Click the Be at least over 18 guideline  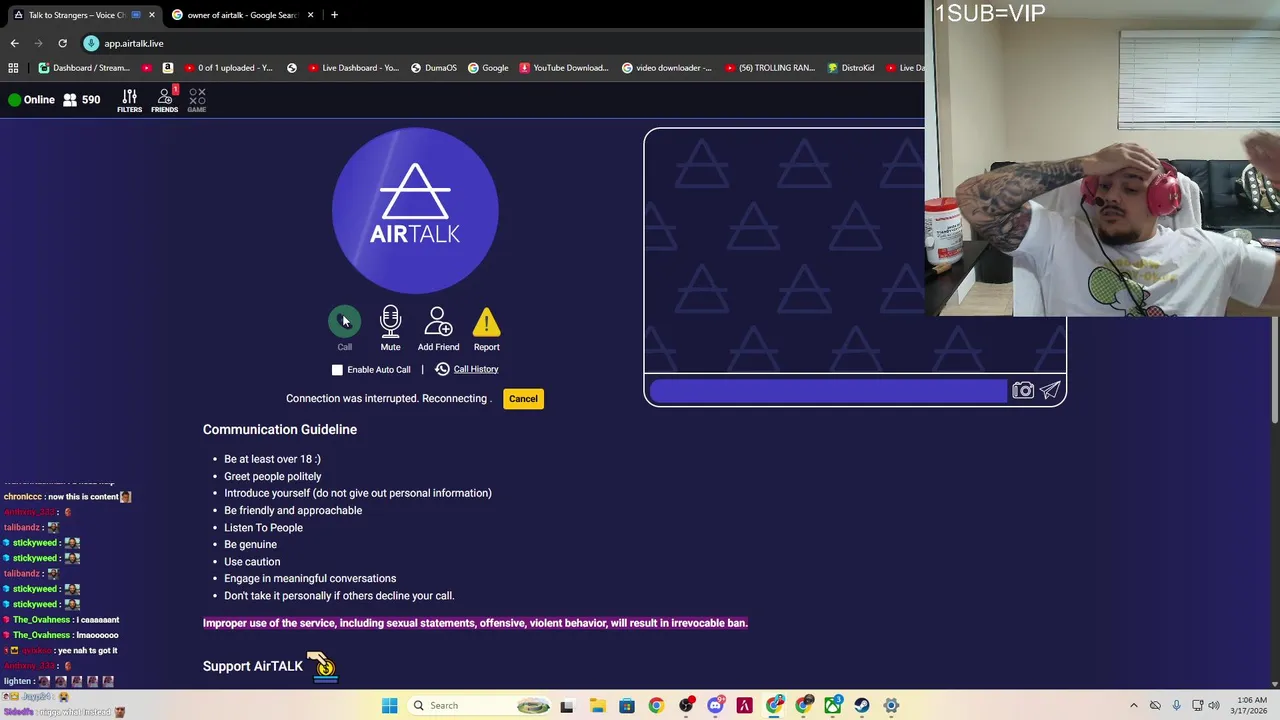point(272,459)
